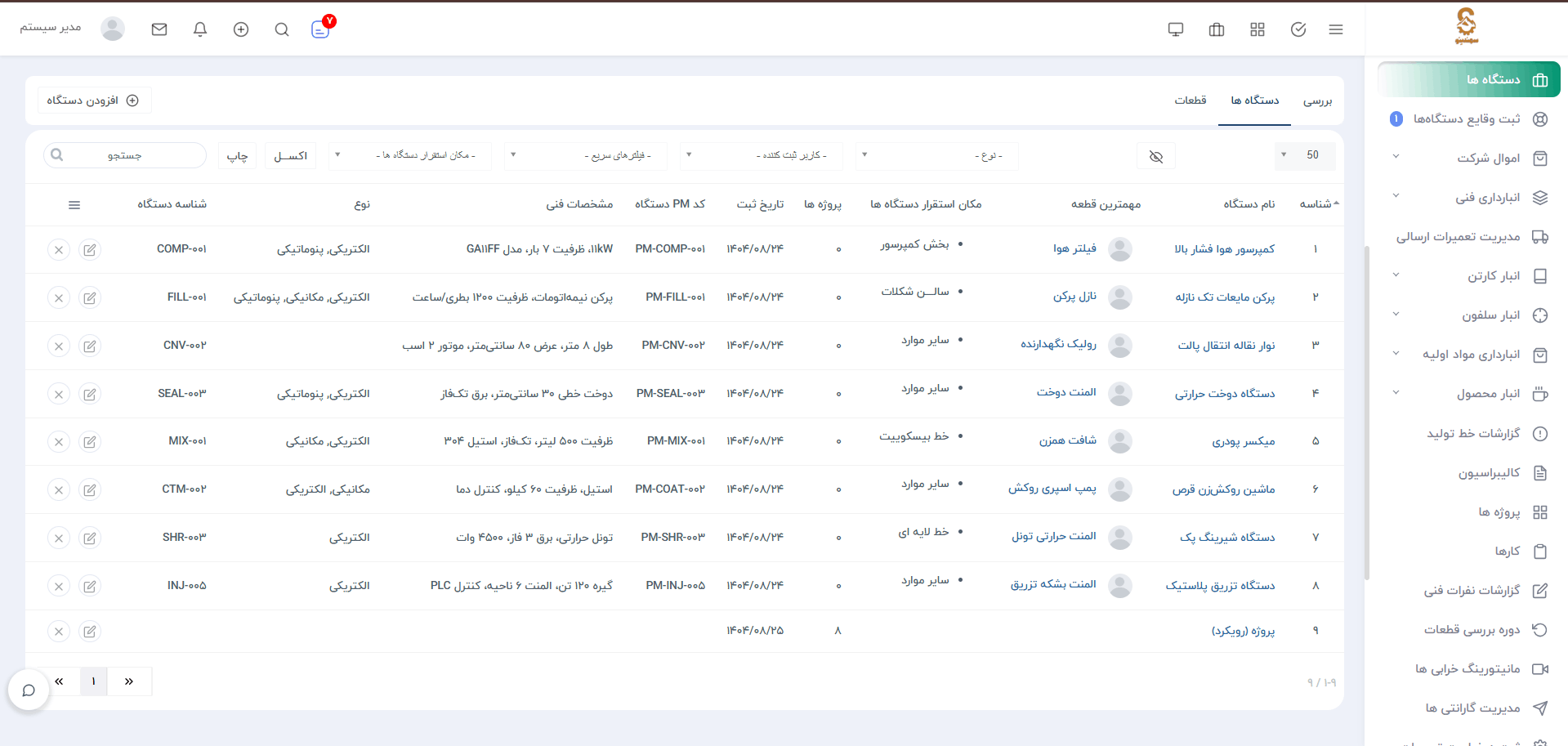Delete the کمپرسور هوا فشار بالا row
1568x746 pixels.
[59, 250]
